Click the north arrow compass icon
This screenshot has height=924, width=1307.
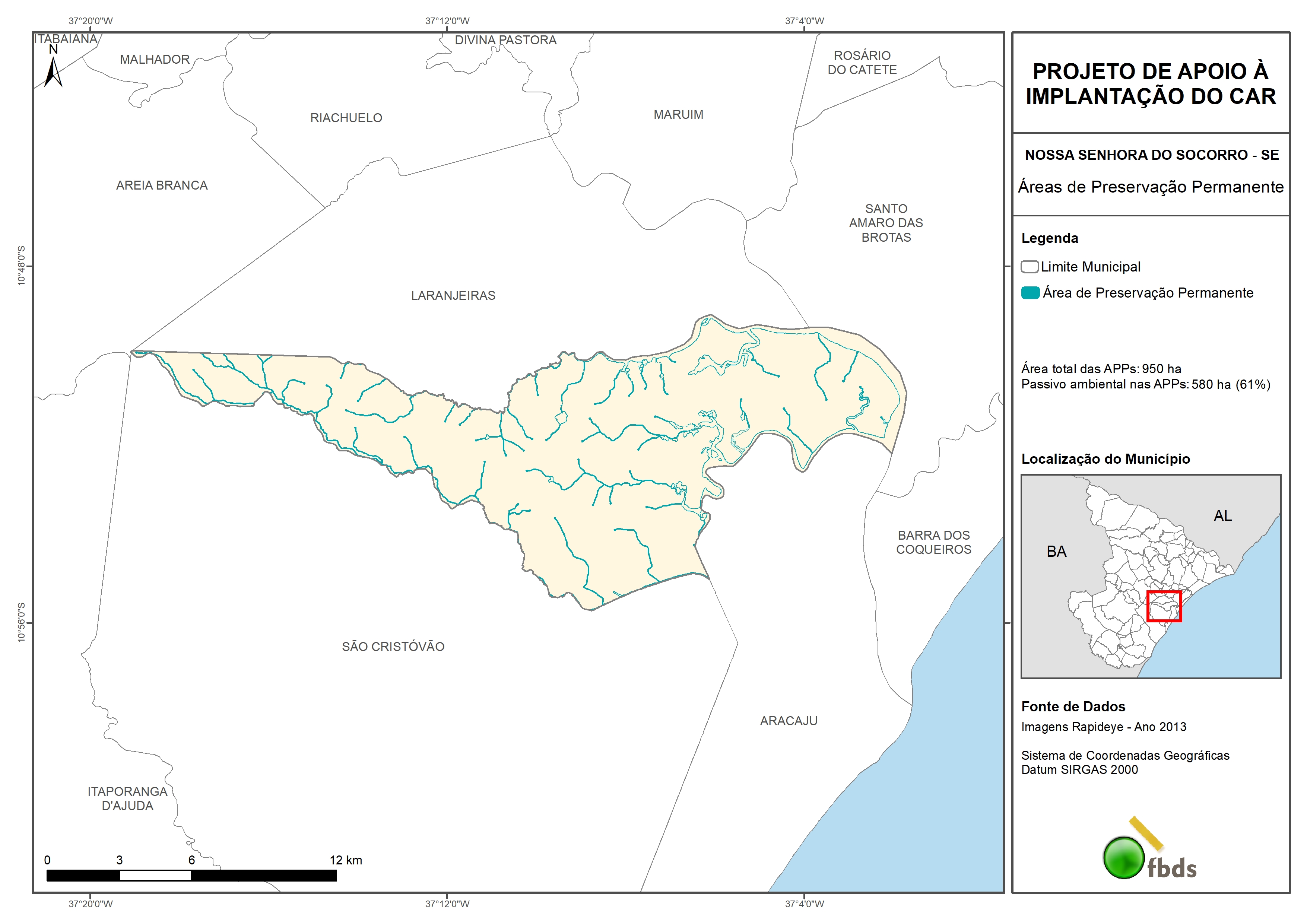pyautogui.click(x=53, y=71)
